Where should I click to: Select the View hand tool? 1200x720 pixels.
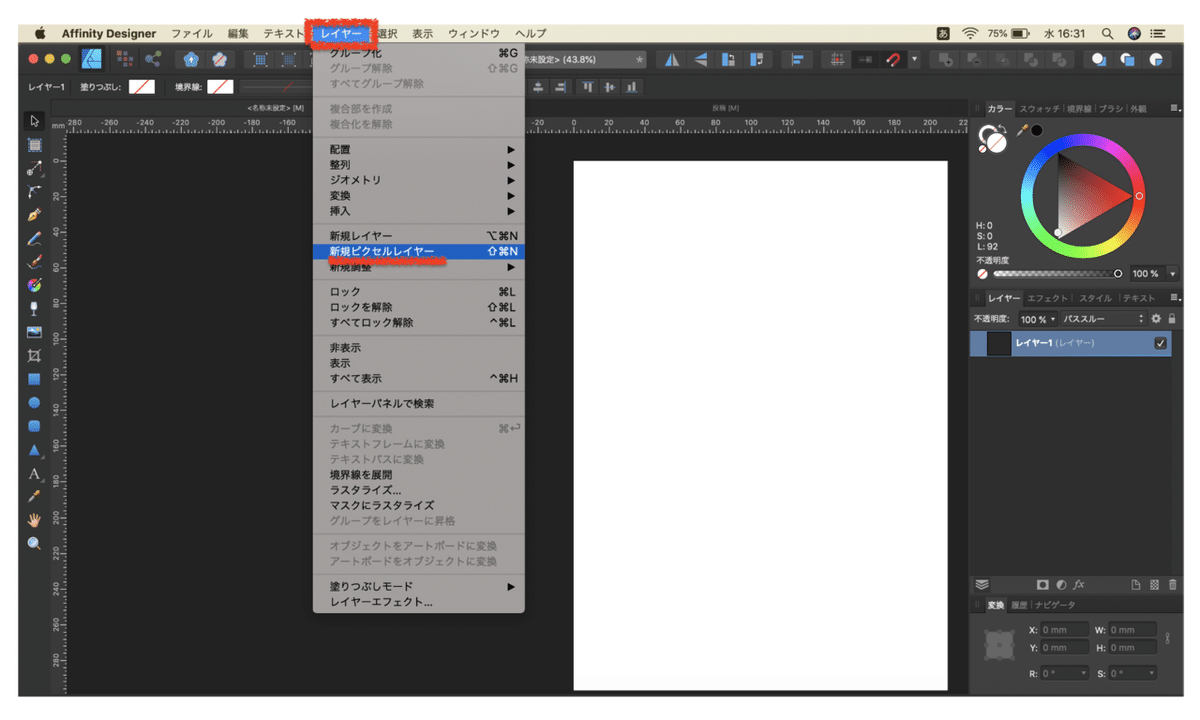click(34, 520)
